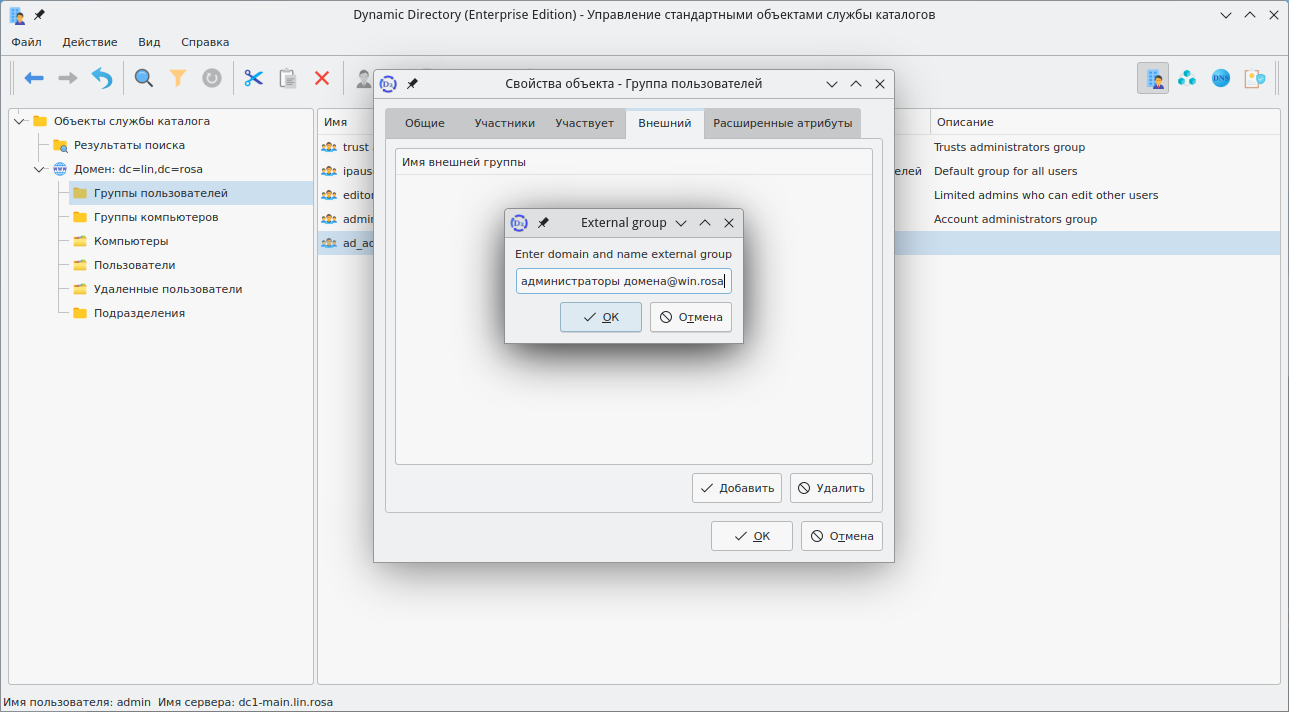This screenshot has height=712, width=1289.
Task: Switch to the 'Участники' tab
Action: [x=504, y=124]
